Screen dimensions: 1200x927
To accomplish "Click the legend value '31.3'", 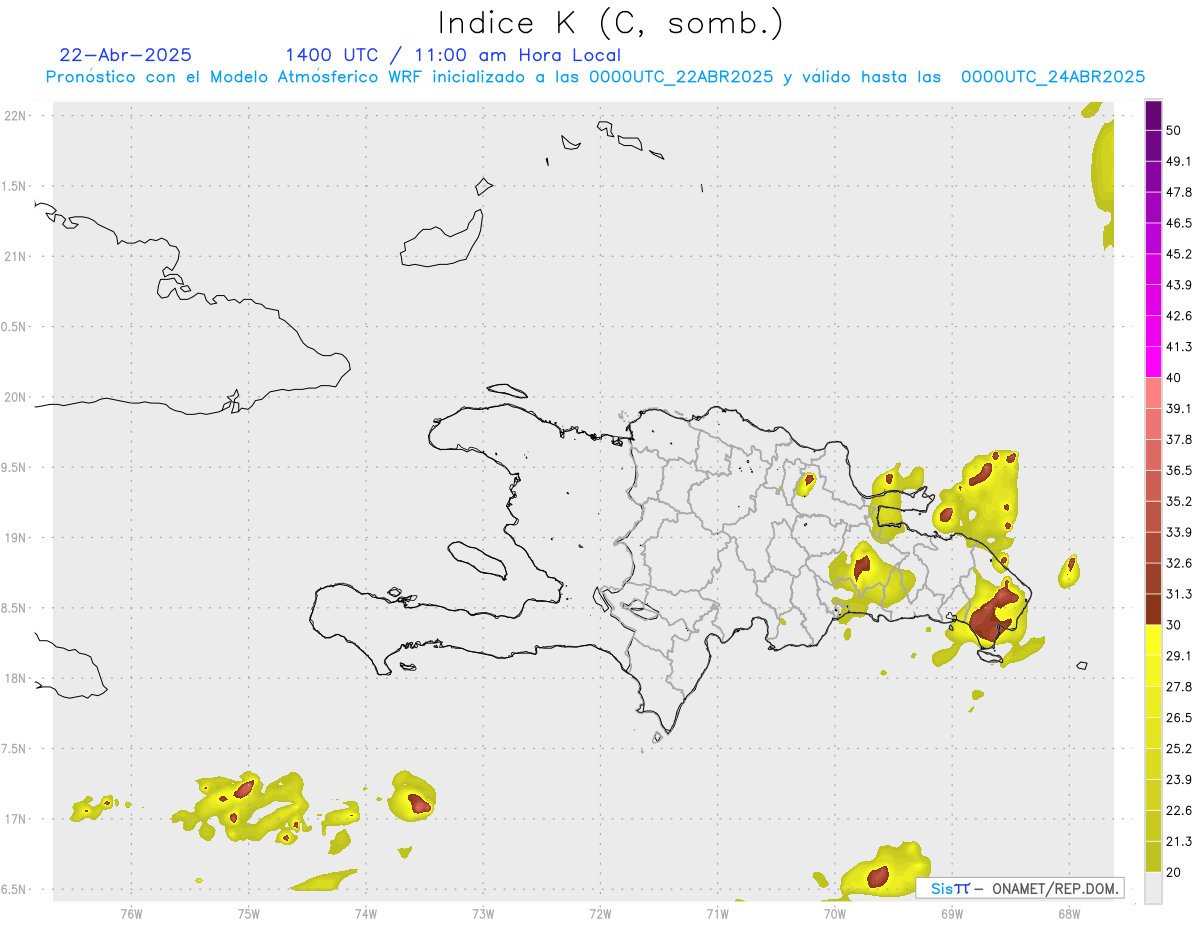I will point(1179,594).
